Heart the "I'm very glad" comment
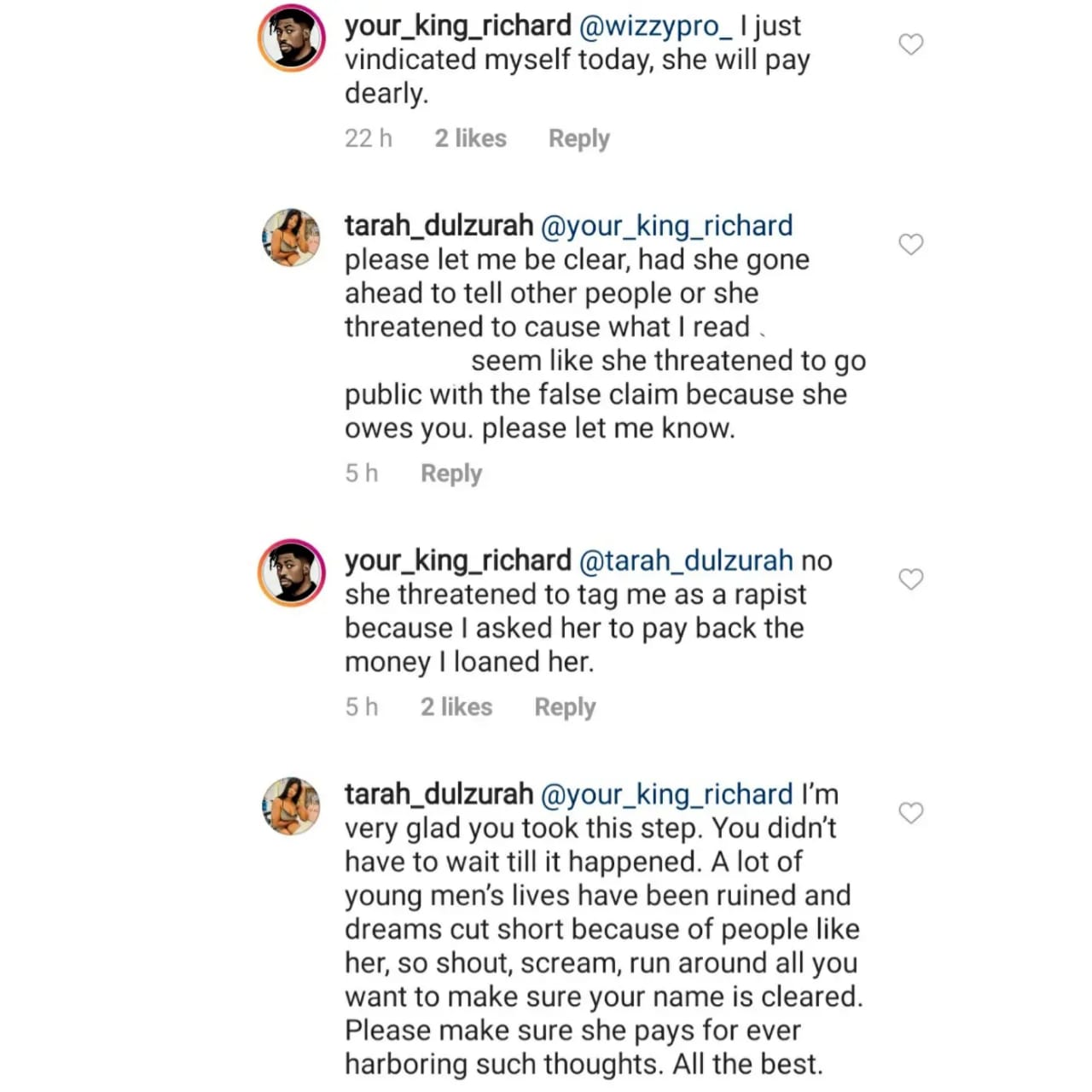 (x=911, y=813)
